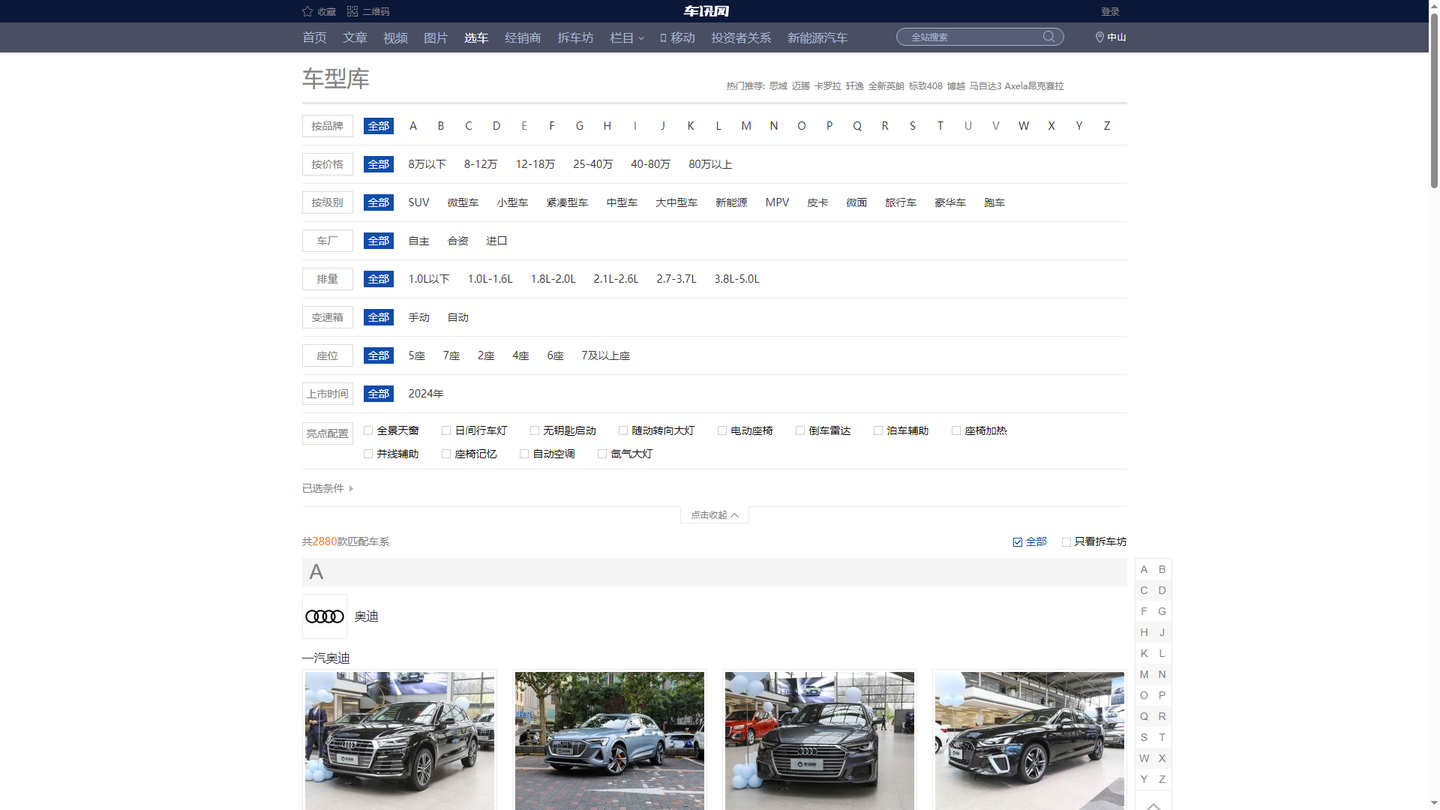Image resolution: width=1440 pixels, height=810 pixels.
Task: Click 全部 button in 按价格 row
Action: click(x=378, y=164)
